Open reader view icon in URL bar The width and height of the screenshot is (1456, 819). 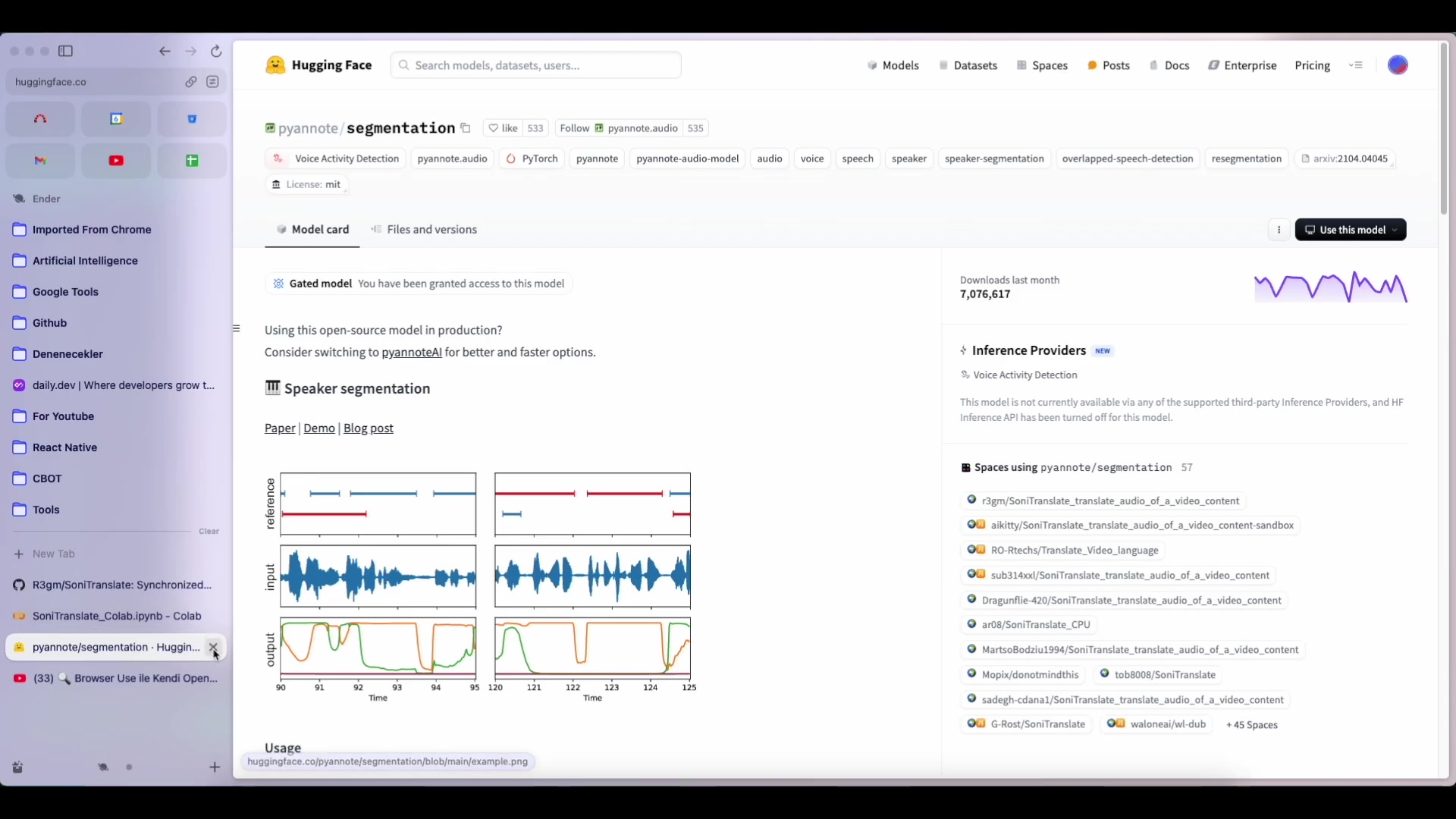(213, 82)
